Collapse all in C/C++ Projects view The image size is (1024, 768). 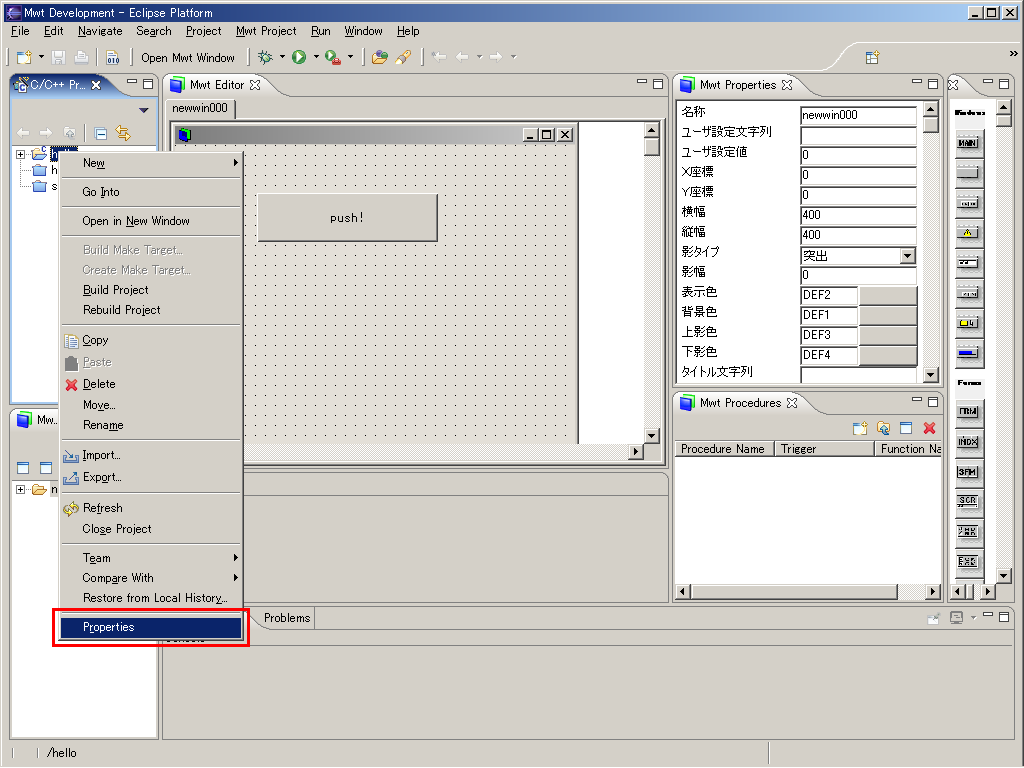click(101, 134)
